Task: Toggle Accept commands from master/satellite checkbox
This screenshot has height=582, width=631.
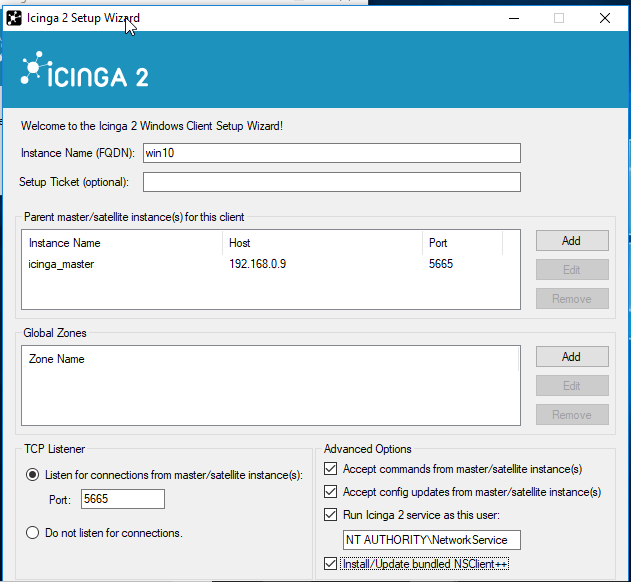Action: pyautogui.click(x=330, y=469)
